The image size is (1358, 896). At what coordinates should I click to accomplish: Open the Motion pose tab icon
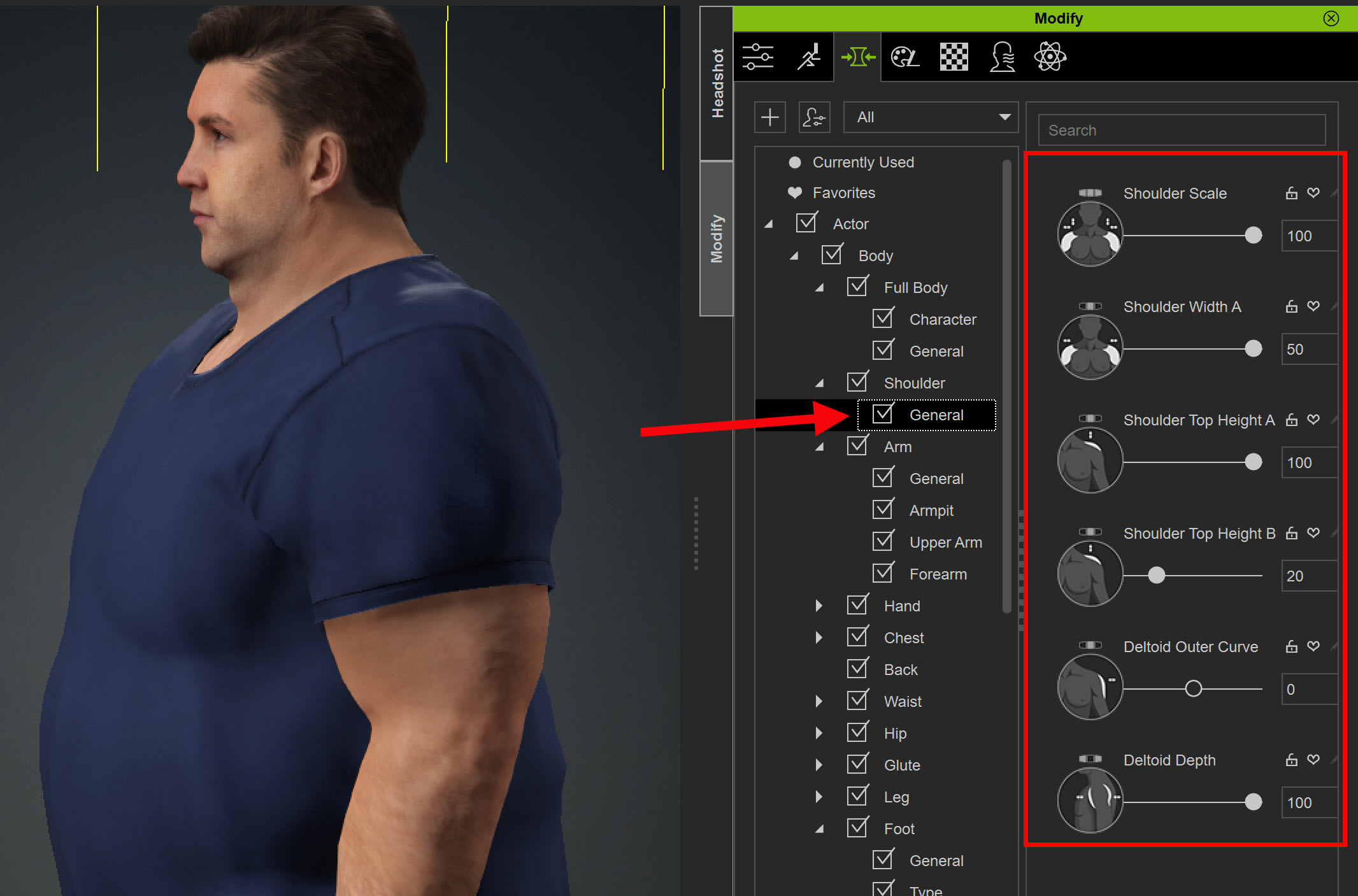tap(809, 57)
